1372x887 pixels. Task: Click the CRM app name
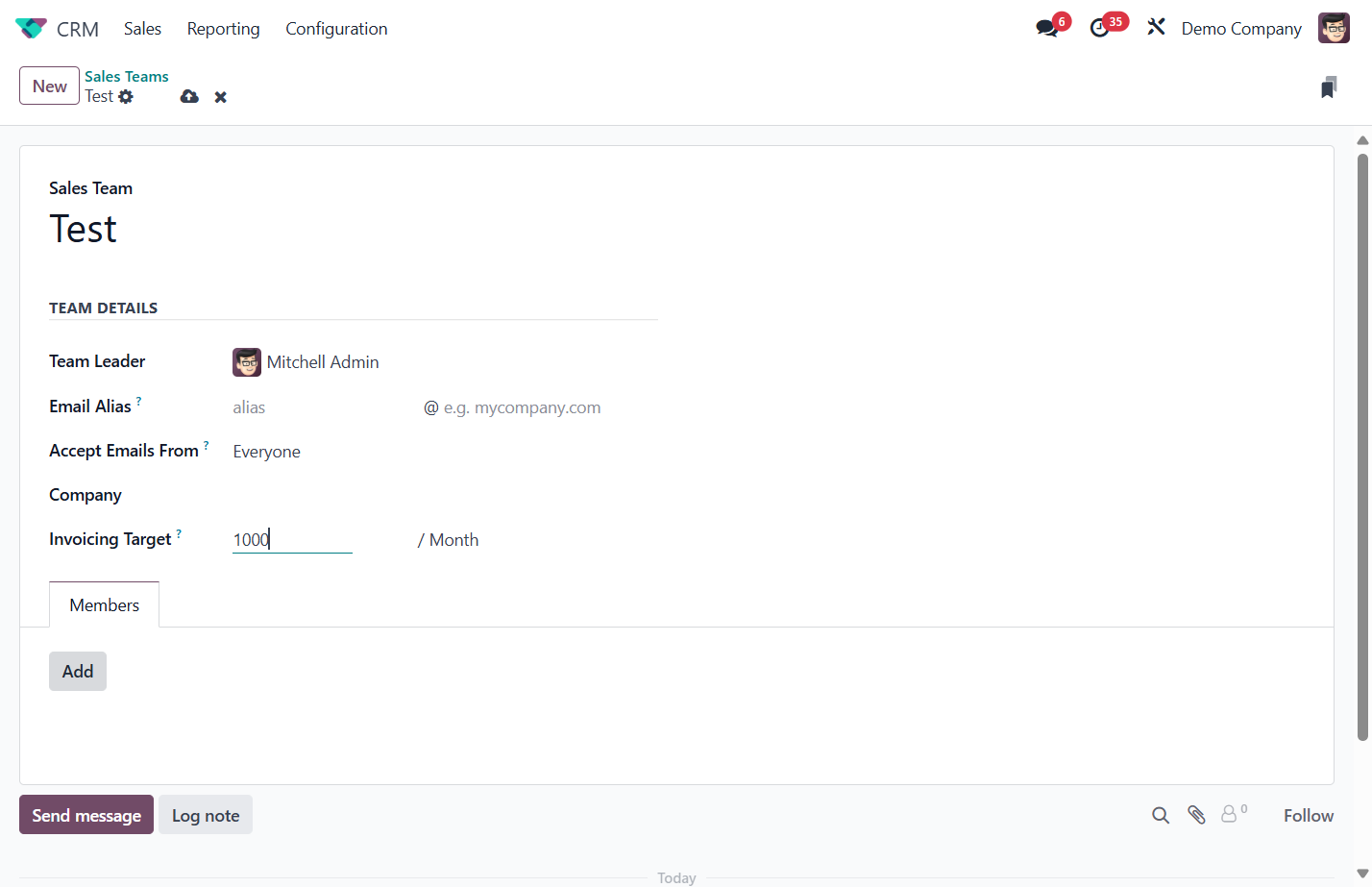pos(78,29)
